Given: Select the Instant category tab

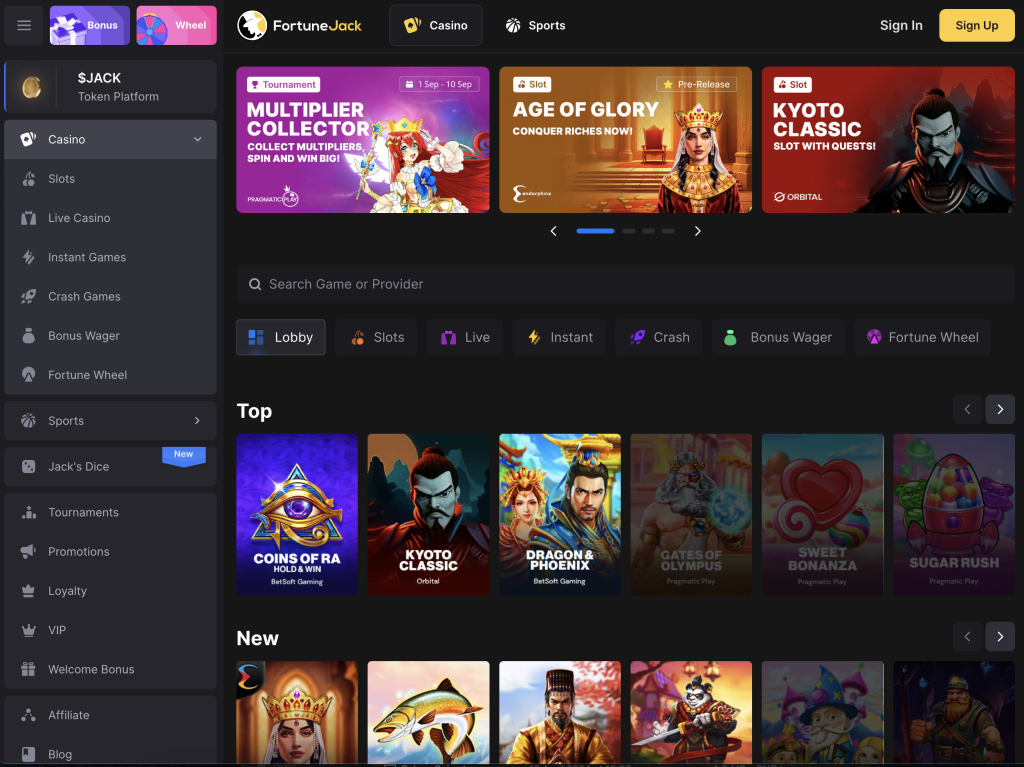Looking at the screenshot, I should tap(560, 337).
